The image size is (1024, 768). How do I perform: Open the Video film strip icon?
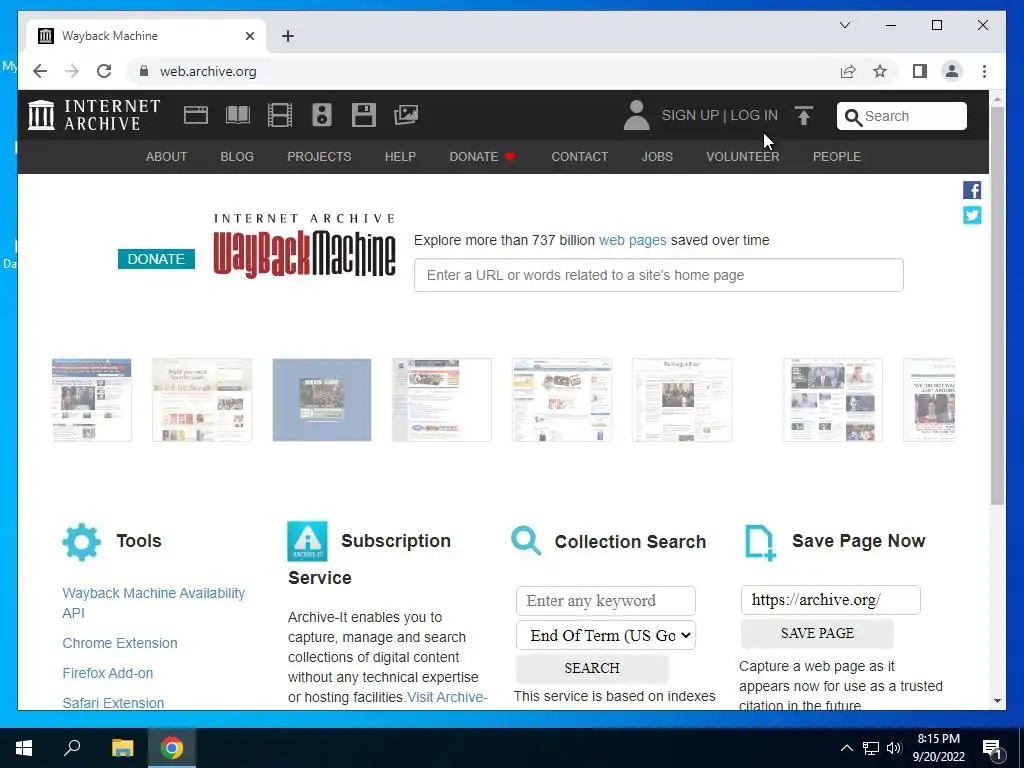[x=280, y=115]
